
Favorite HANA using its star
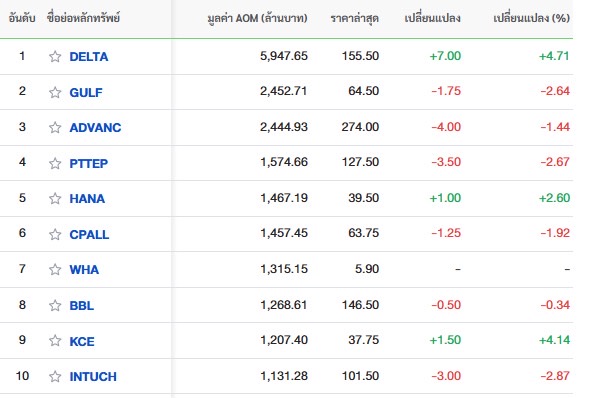point(55,198)
